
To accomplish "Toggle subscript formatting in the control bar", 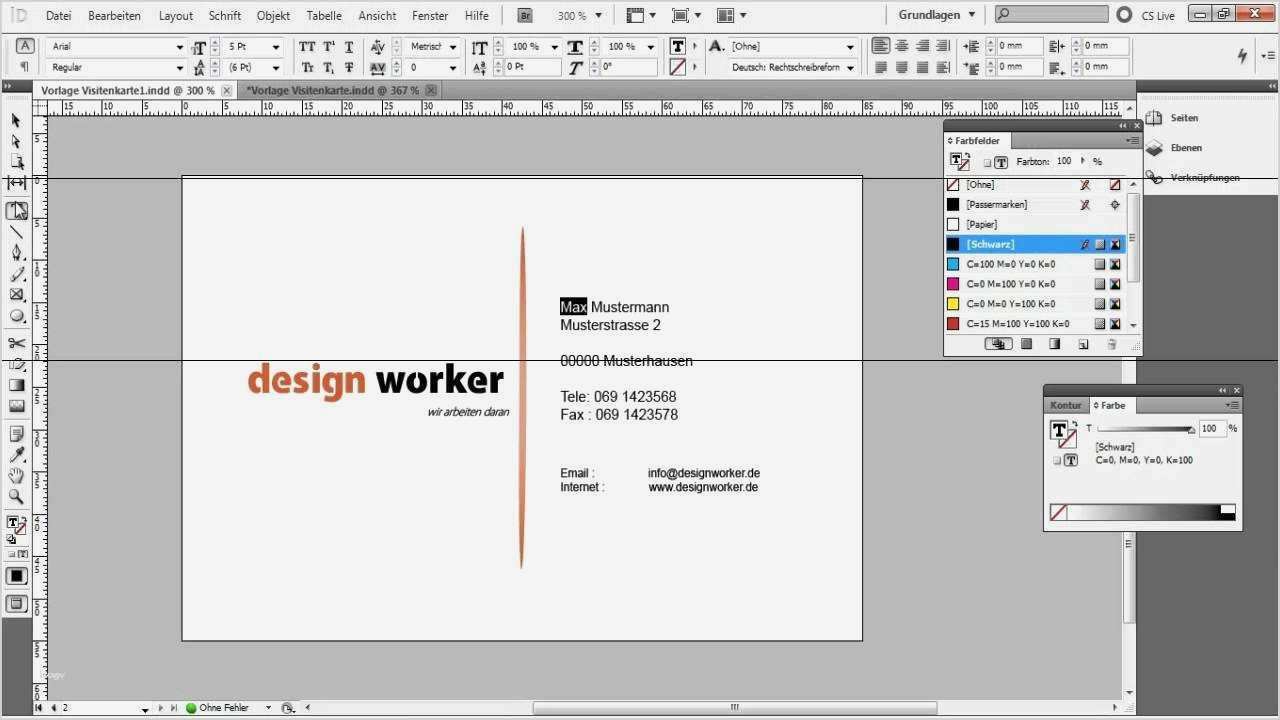I will click(327, 67).
